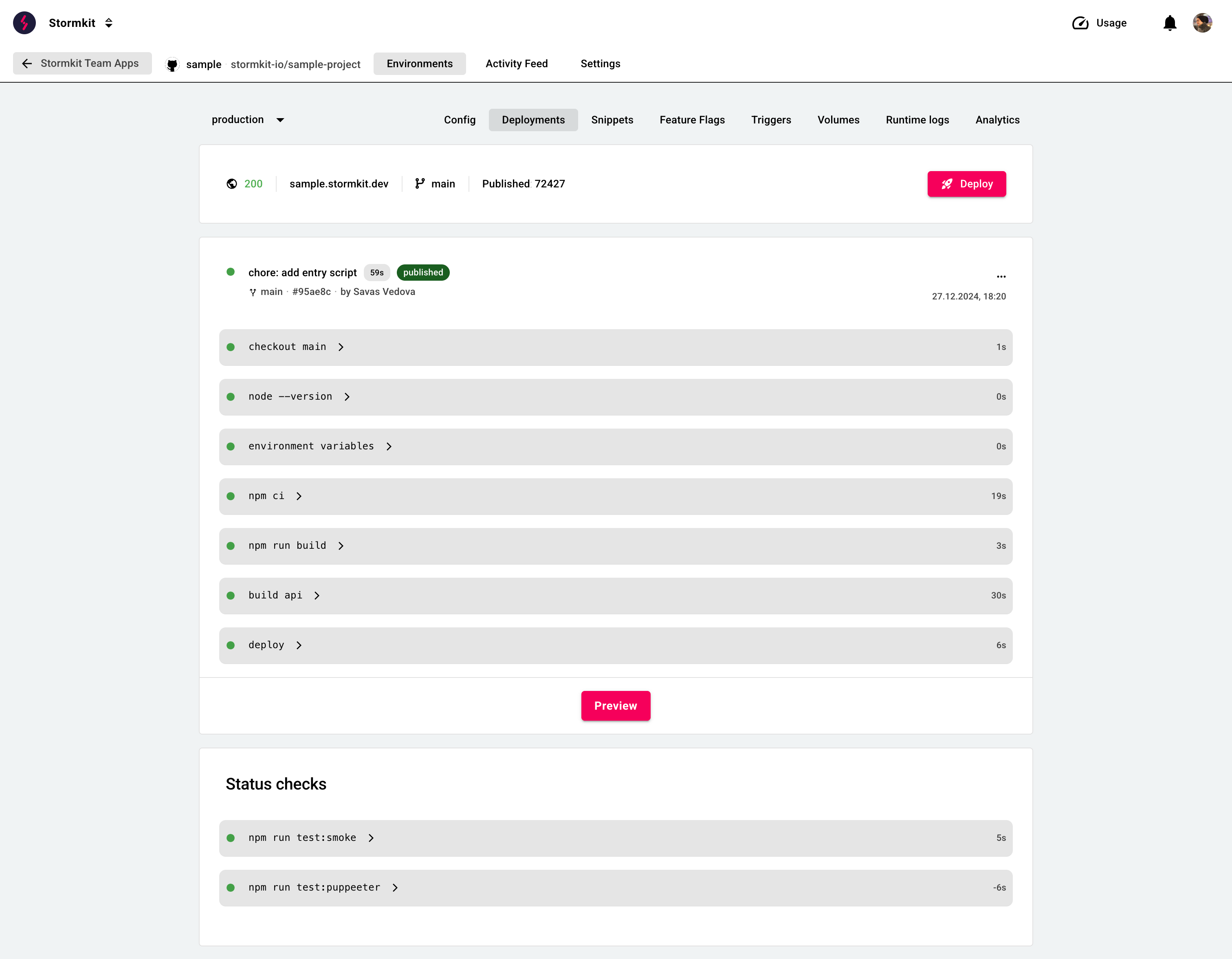The width and height of the screenshot is (1232, 959).
Task: Click the Usage gauge icon
Action: pyautogui.click(x=1080, y=22)
